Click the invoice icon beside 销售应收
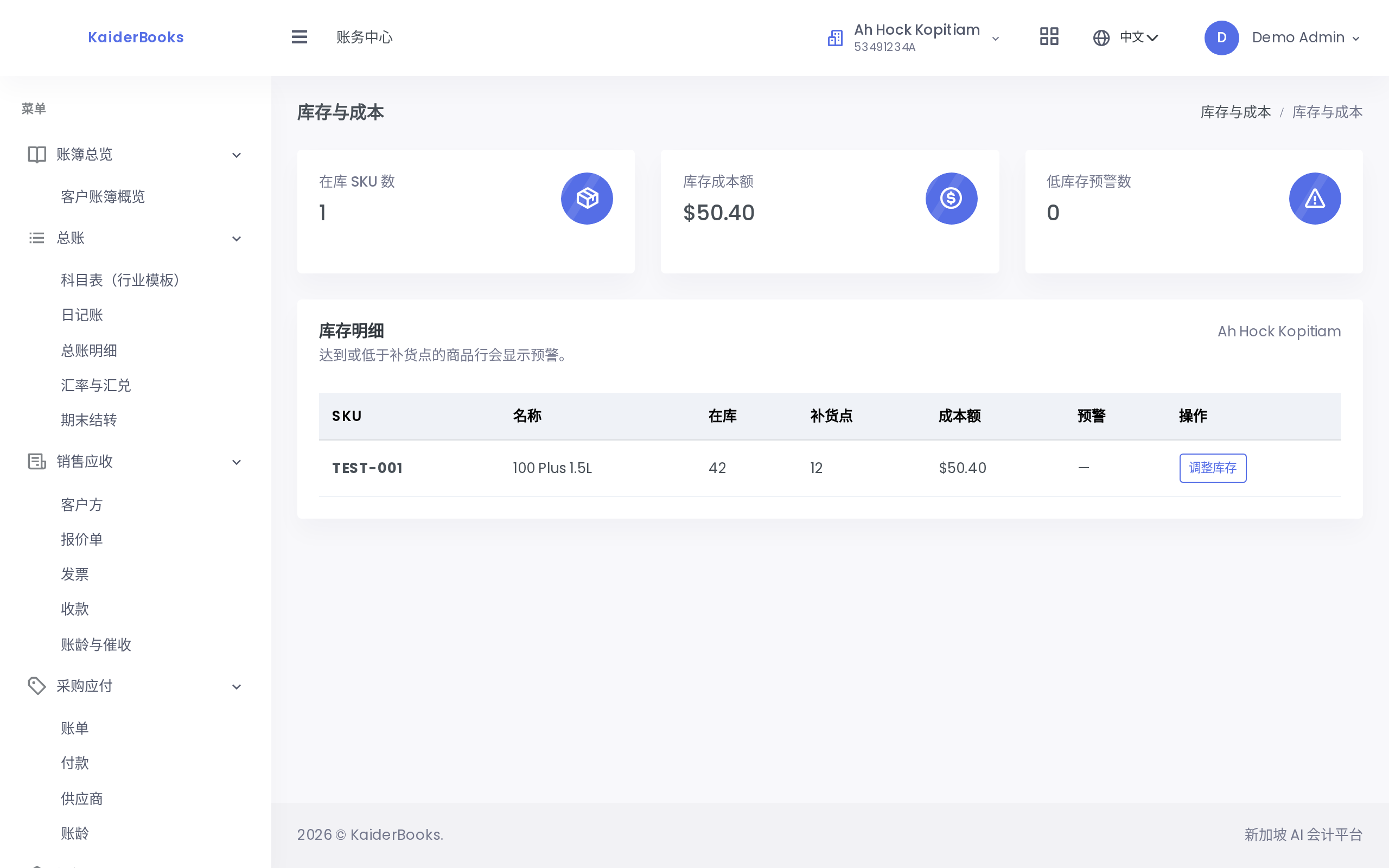Image resolution: width=1389 pixels, height=868 pixels. point(37,462)
